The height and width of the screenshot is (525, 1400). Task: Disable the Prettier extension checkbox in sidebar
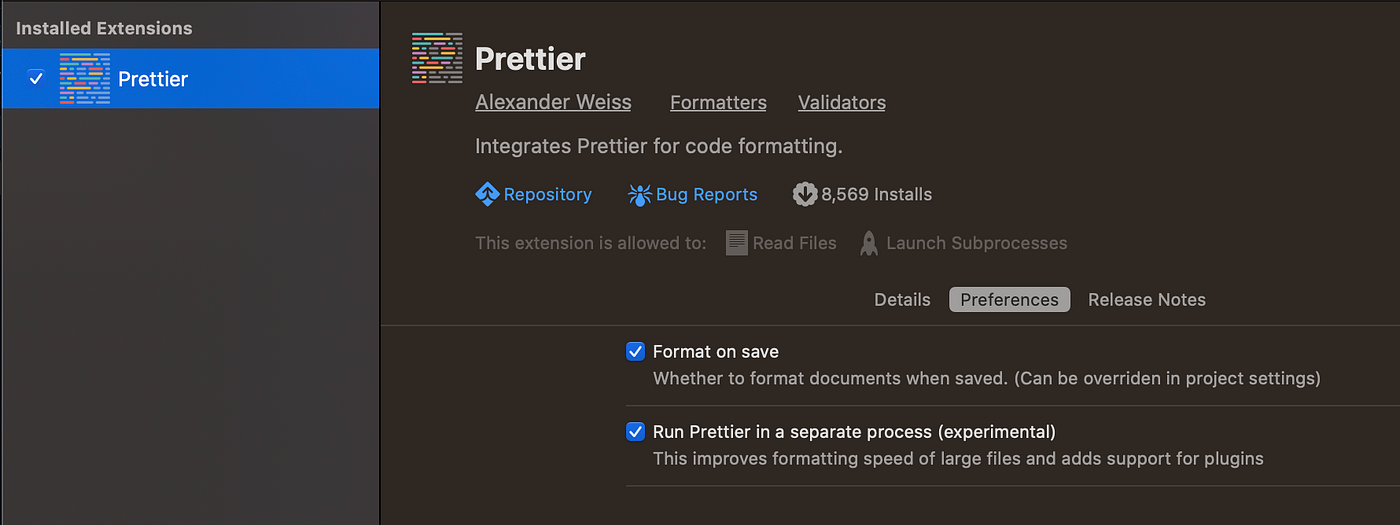point(36,78)
